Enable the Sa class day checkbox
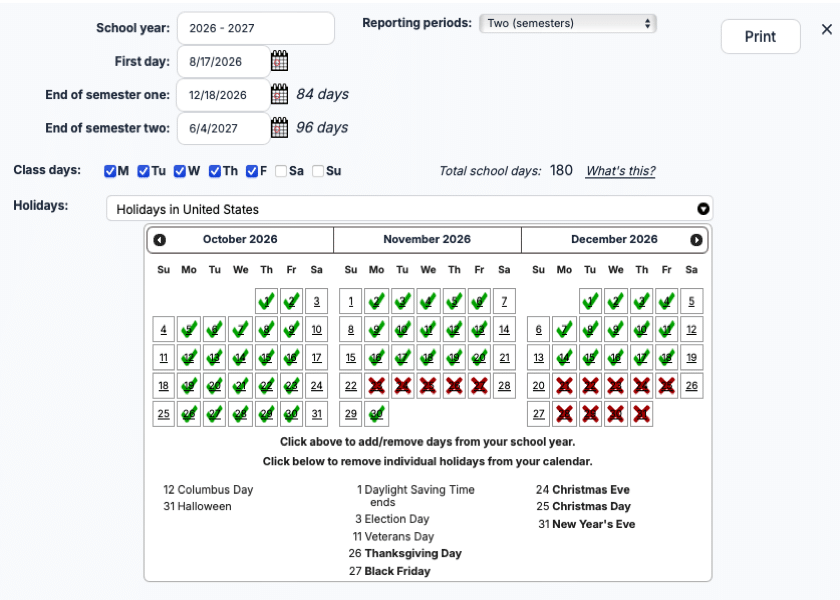Image resolution: width=840 pixels, height=600 pixels. point(281,171)
